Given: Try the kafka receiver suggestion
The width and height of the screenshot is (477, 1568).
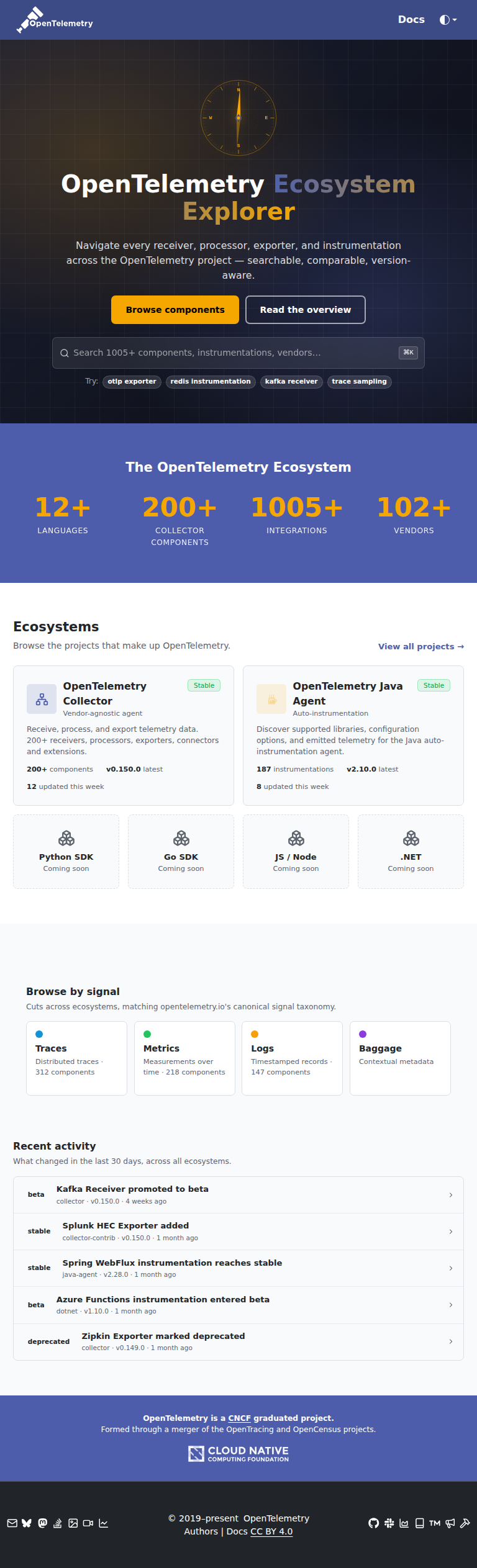Looking at the screenshot, I should (291, 382).
